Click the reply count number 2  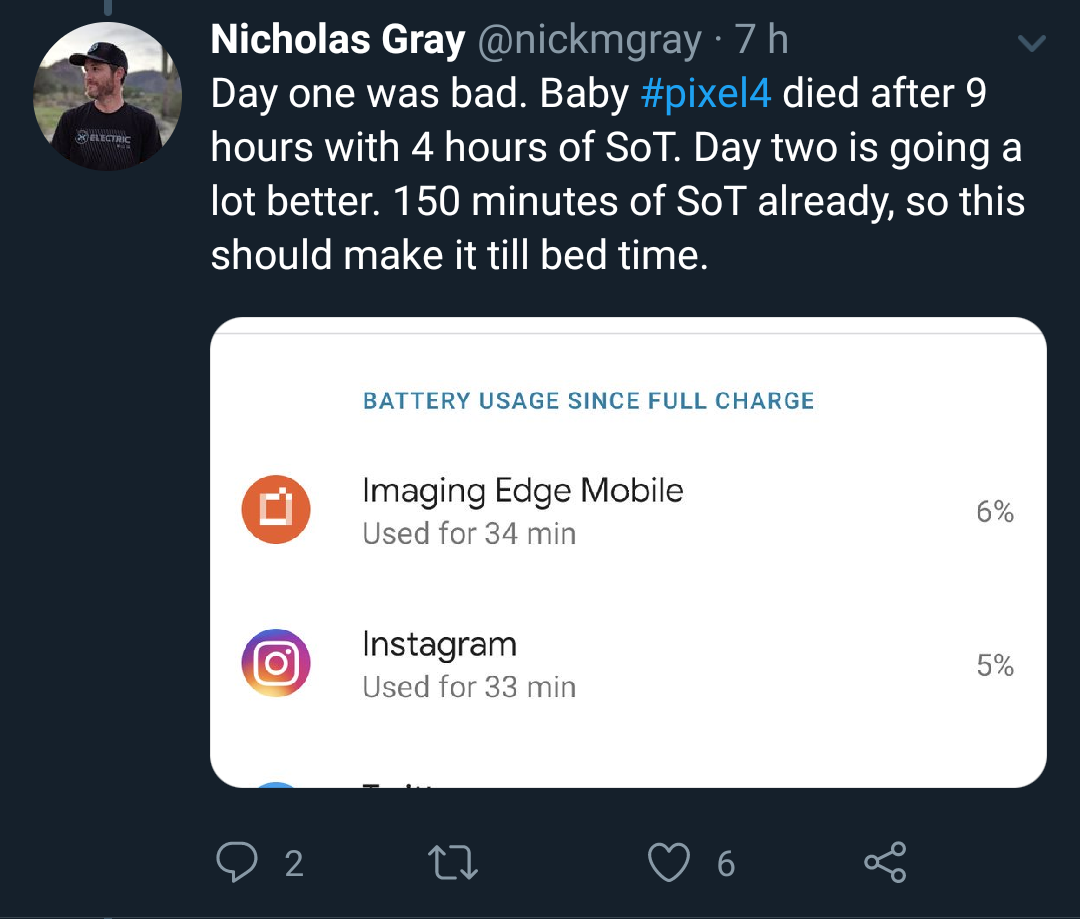[294, 864]
